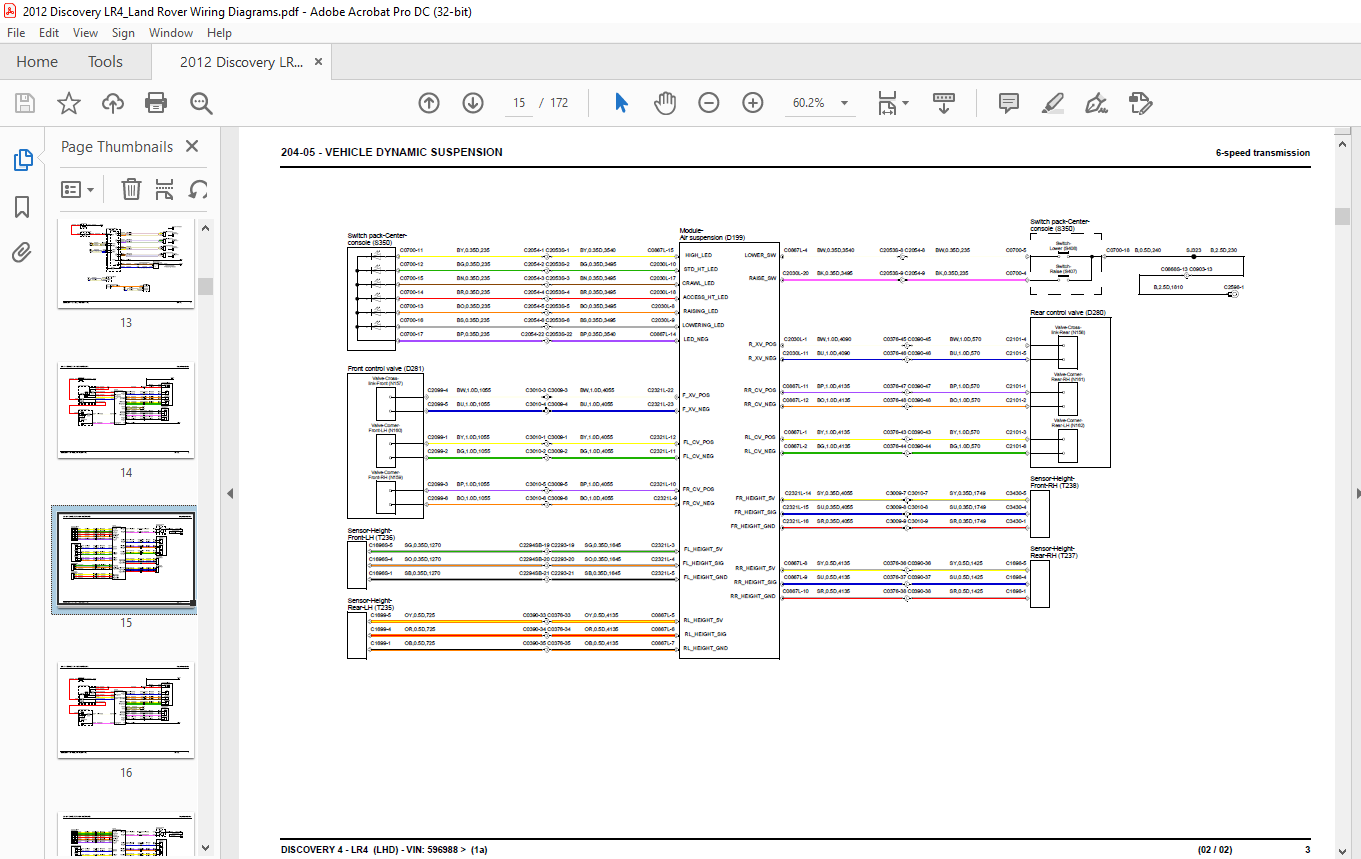Click the document-with-pencil toolbar icon
Viewport: 1361px width, 859px height.
click(x=1140, y=103)
